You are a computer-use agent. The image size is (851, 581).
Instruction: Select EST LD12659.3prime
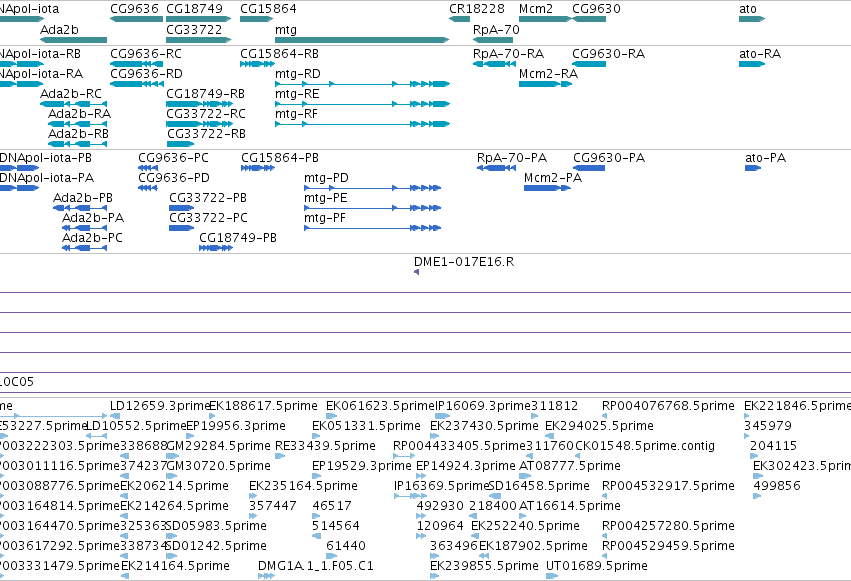115,416
